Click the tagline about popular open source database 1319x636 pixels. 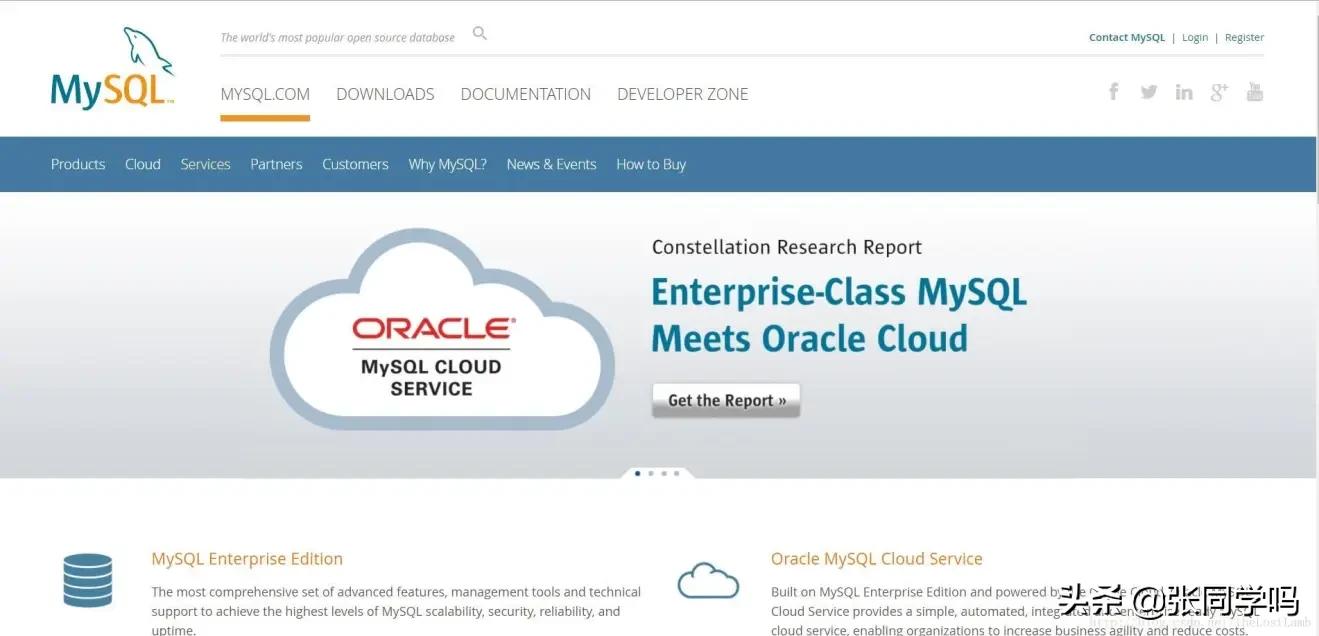pyautogui.click(x=338, y=38)
